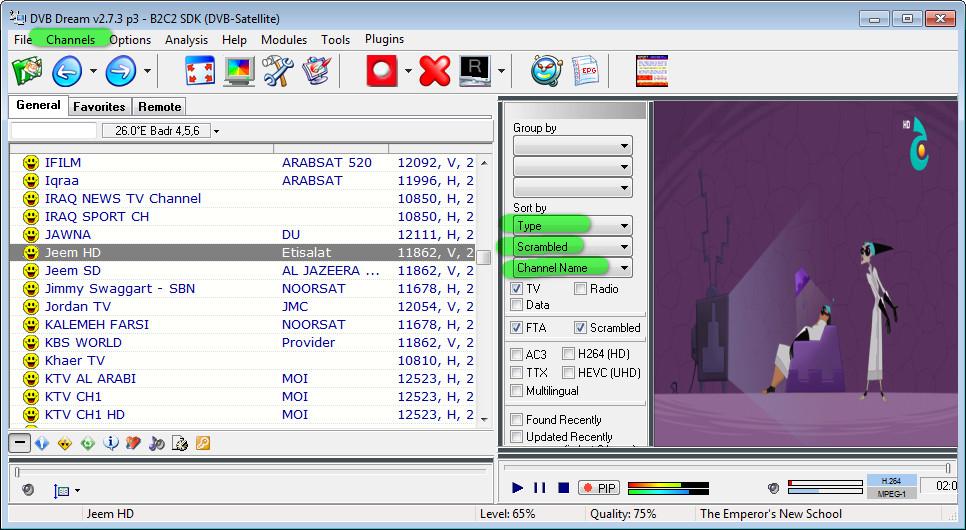Toggle the Radio checkbox
Image resolution: width=966 pixels, height=530 pixels.
[580, 288]
